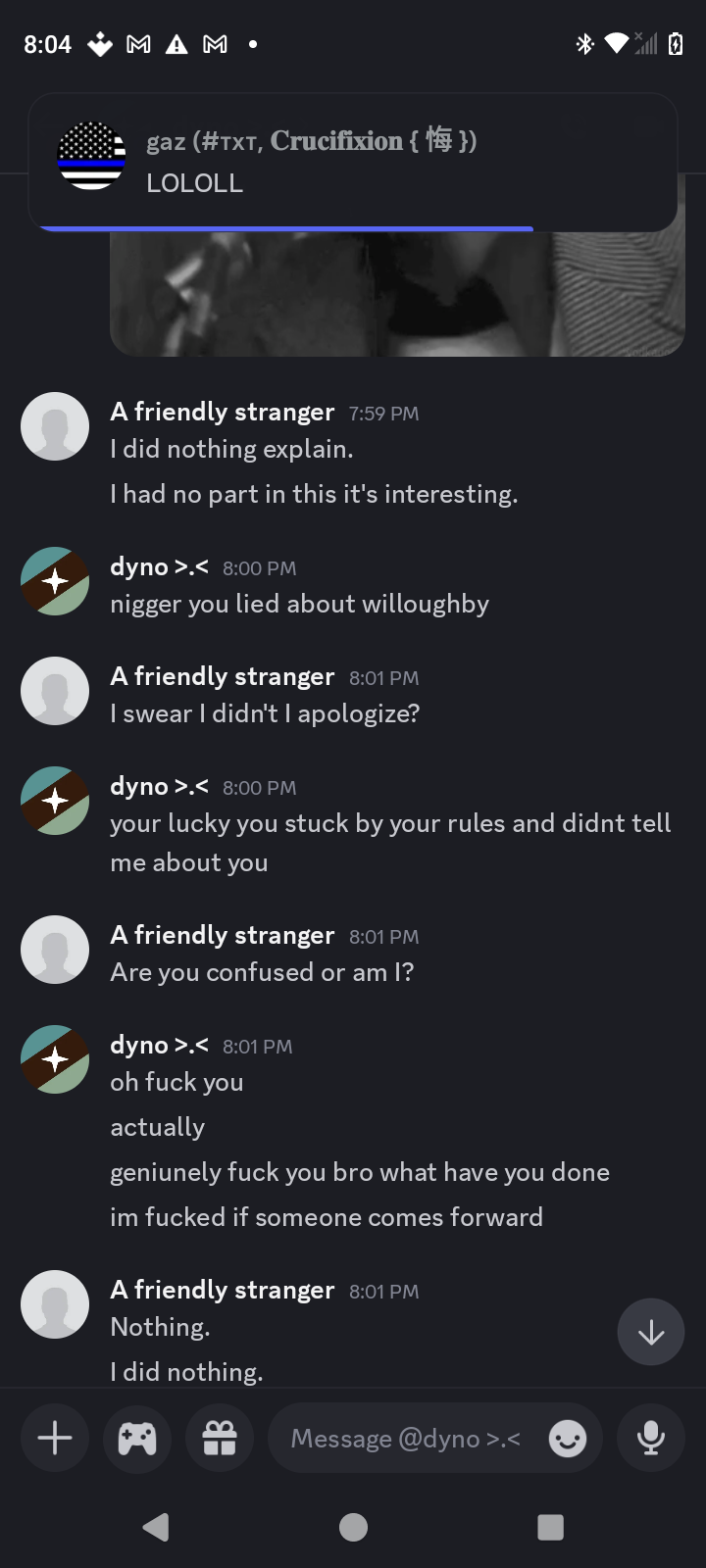Open the emoji picker smiley icon
Image resolution: width=706 pixels, height=1568 pixels.
tap(568, 1439)
